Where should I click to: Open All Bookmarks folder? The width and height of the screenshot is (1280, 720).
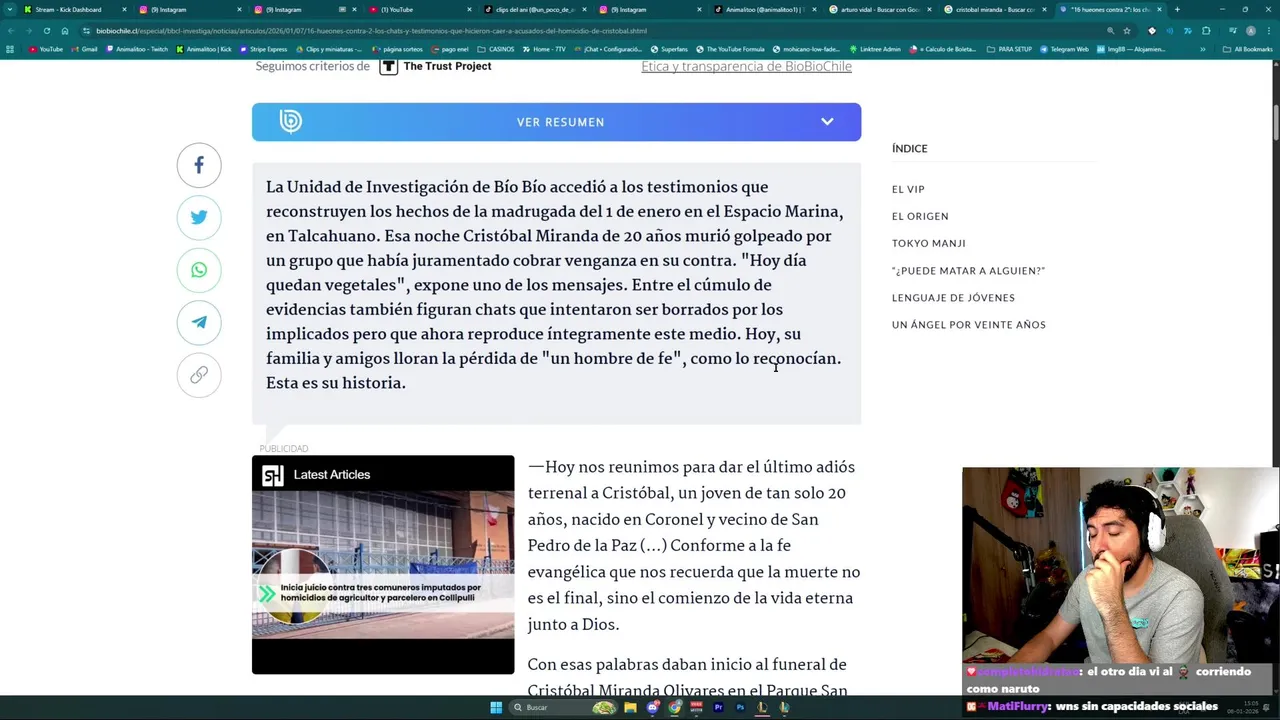(1248, 49)
